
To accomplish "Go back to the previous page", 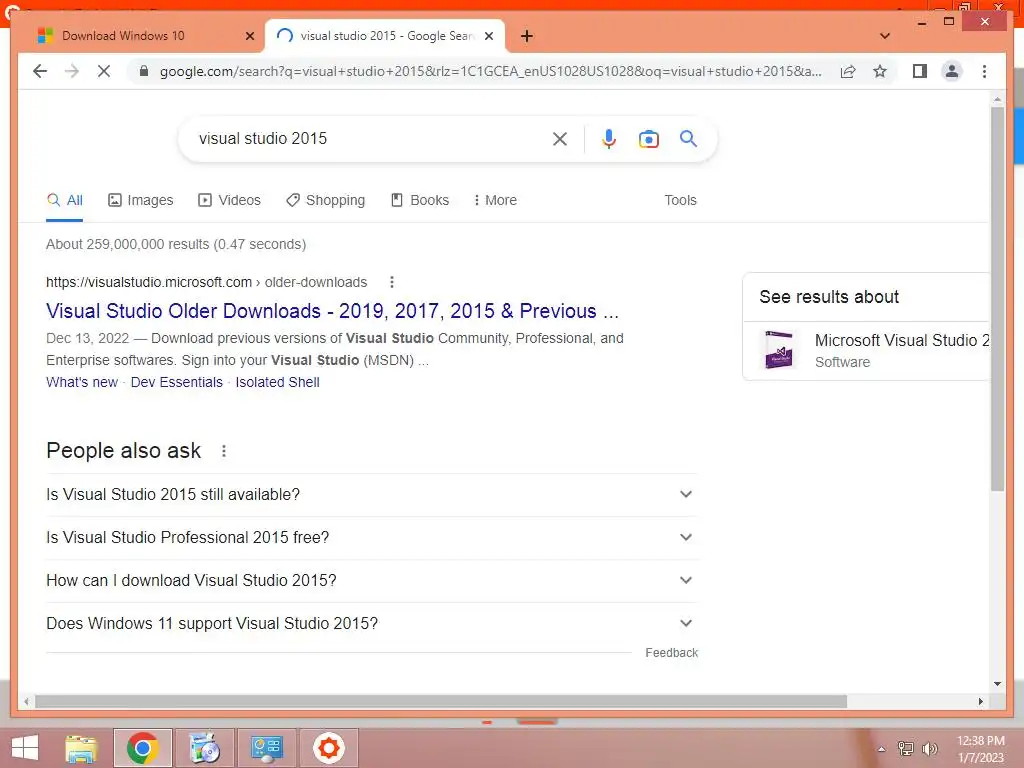I will click(40, 71).
